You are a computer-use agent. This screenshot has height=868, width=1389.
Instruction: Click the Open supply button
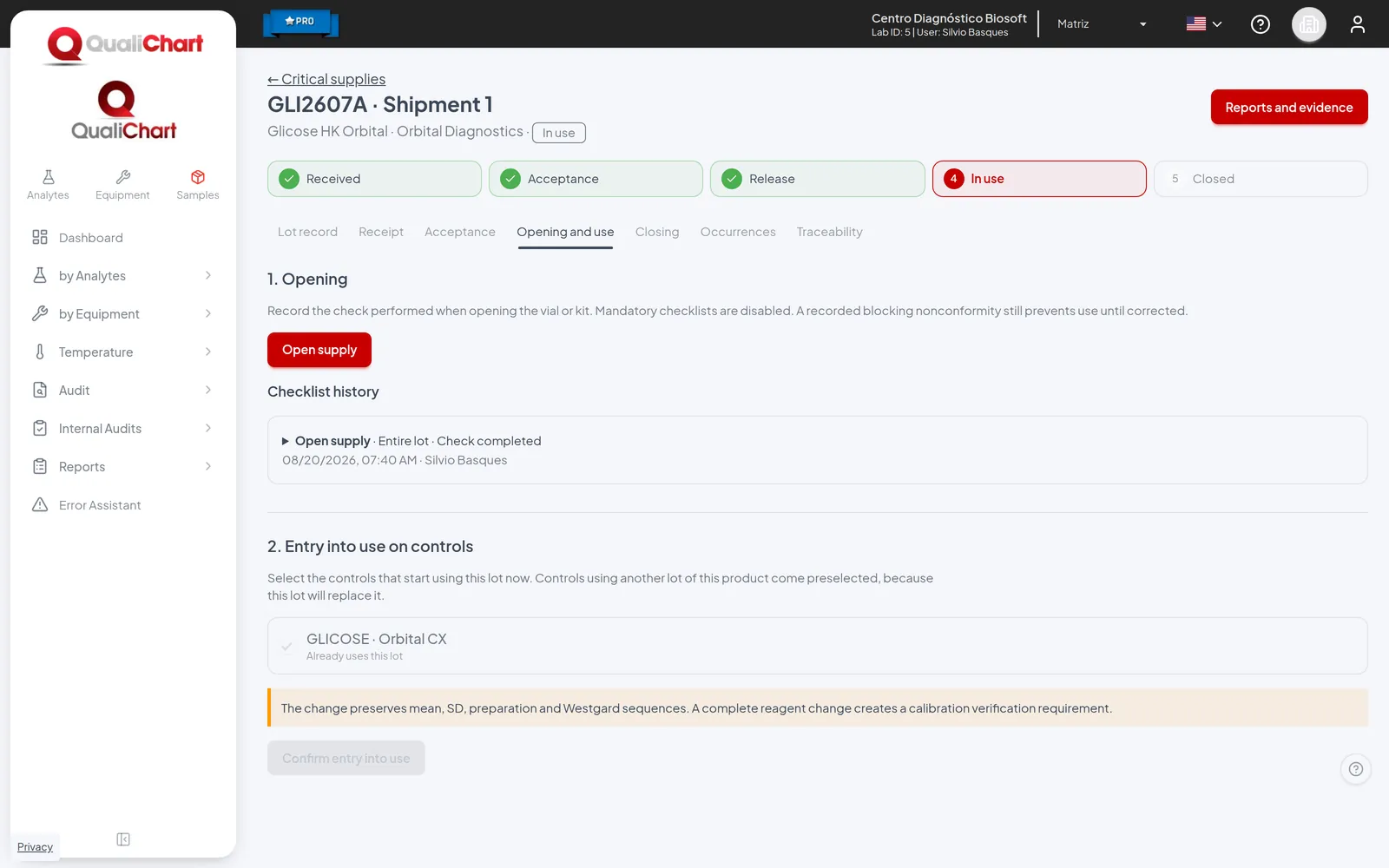[319, 350]
